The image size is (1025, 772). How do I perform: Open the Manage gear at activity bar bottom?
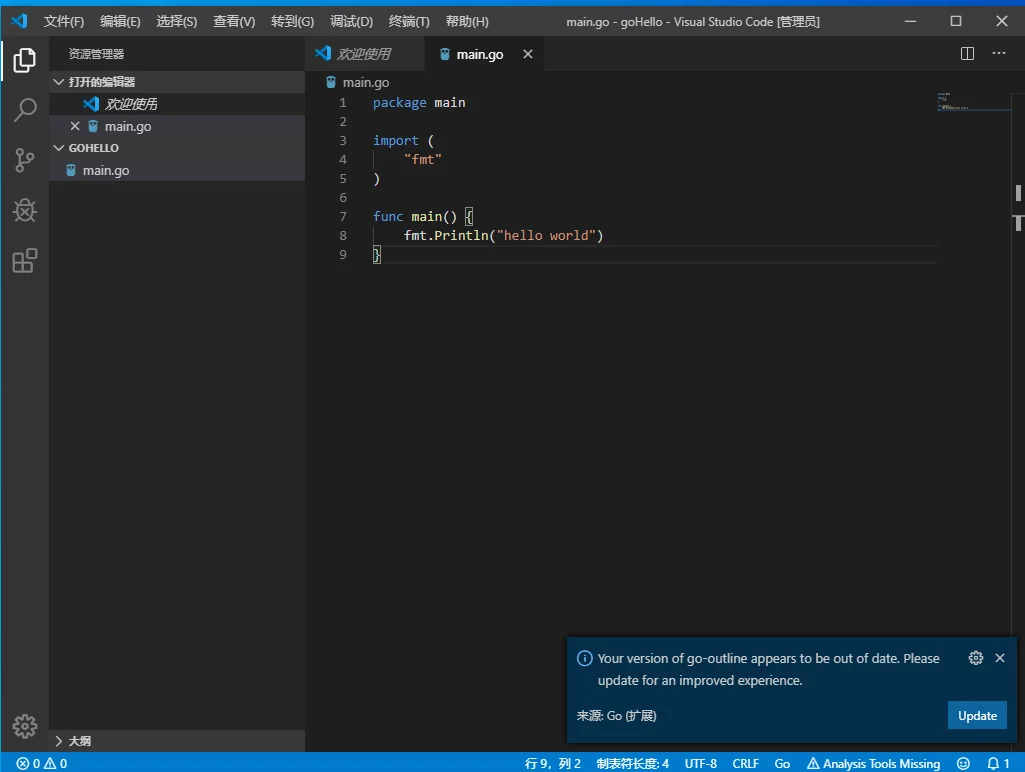(24, 726)
